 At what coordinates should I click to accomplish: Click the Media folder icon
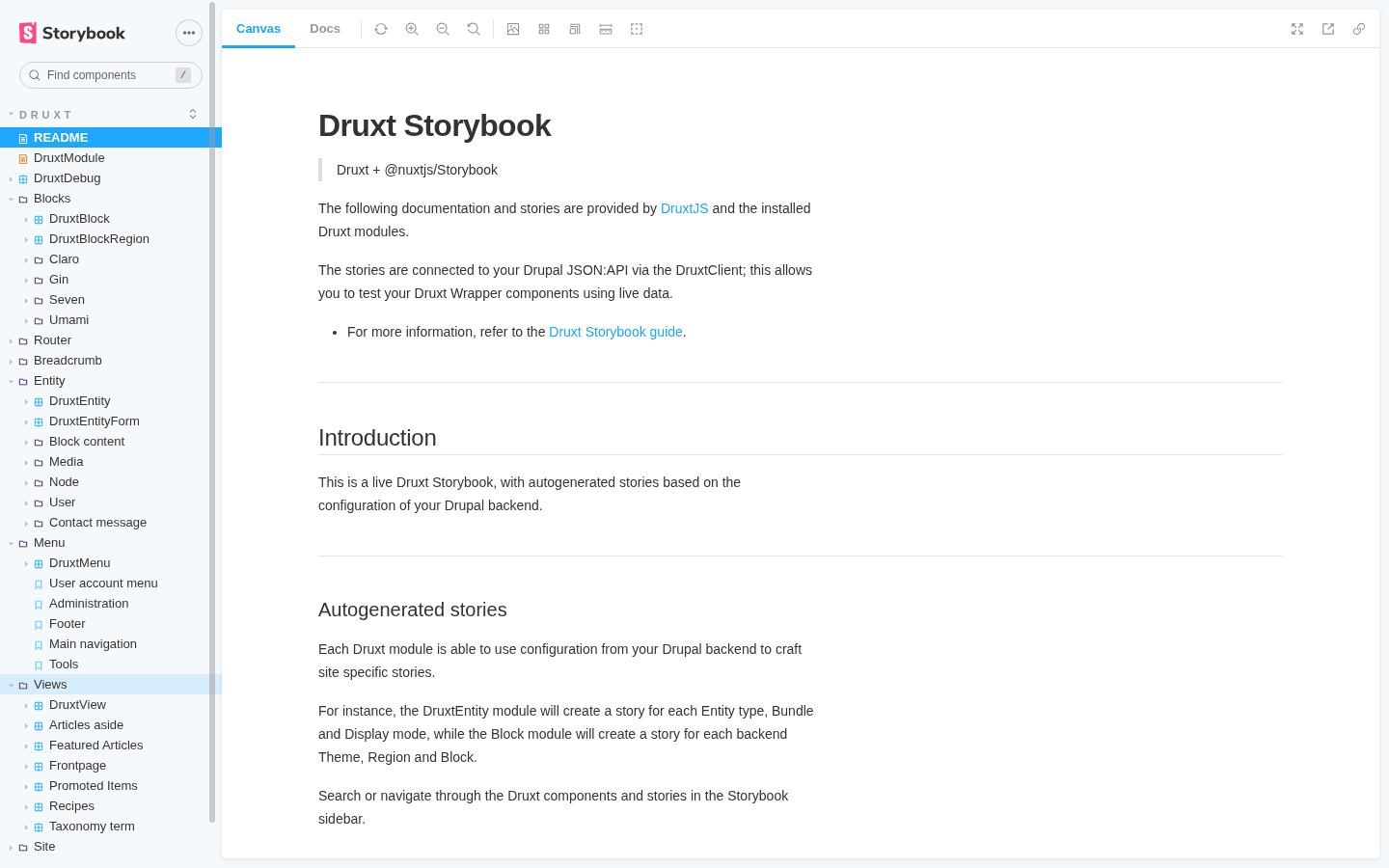[x=39, y=463]
